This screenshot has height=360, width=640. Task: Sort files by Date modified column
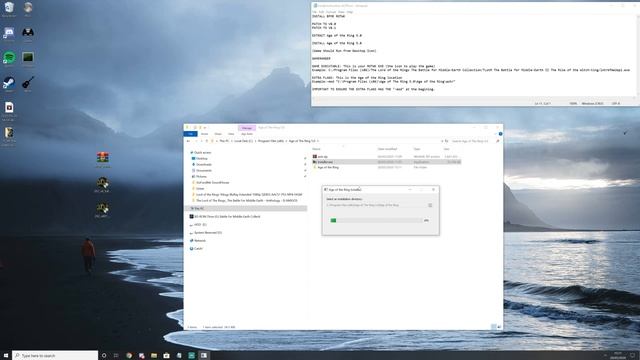click(x=387, y=149)
